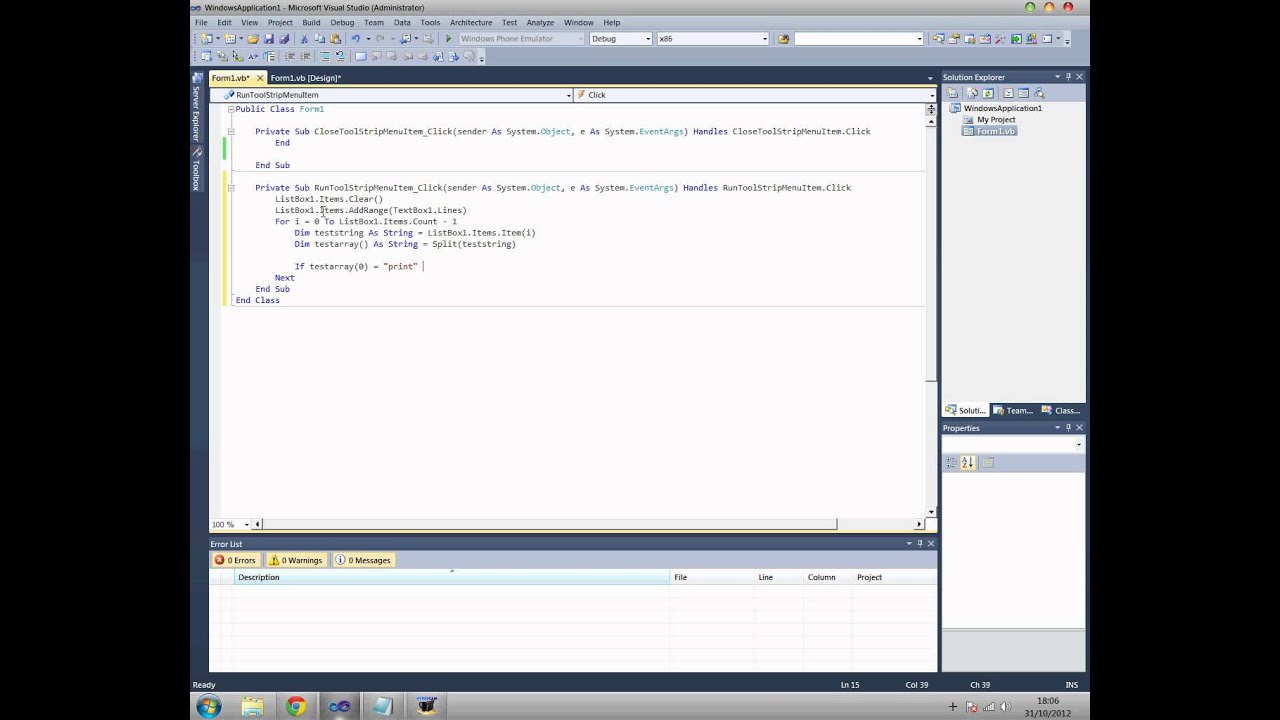Comment out the selected lines
Viewport: 1280px width, 720px height.
pyautogui.click(x=325, y=57)
